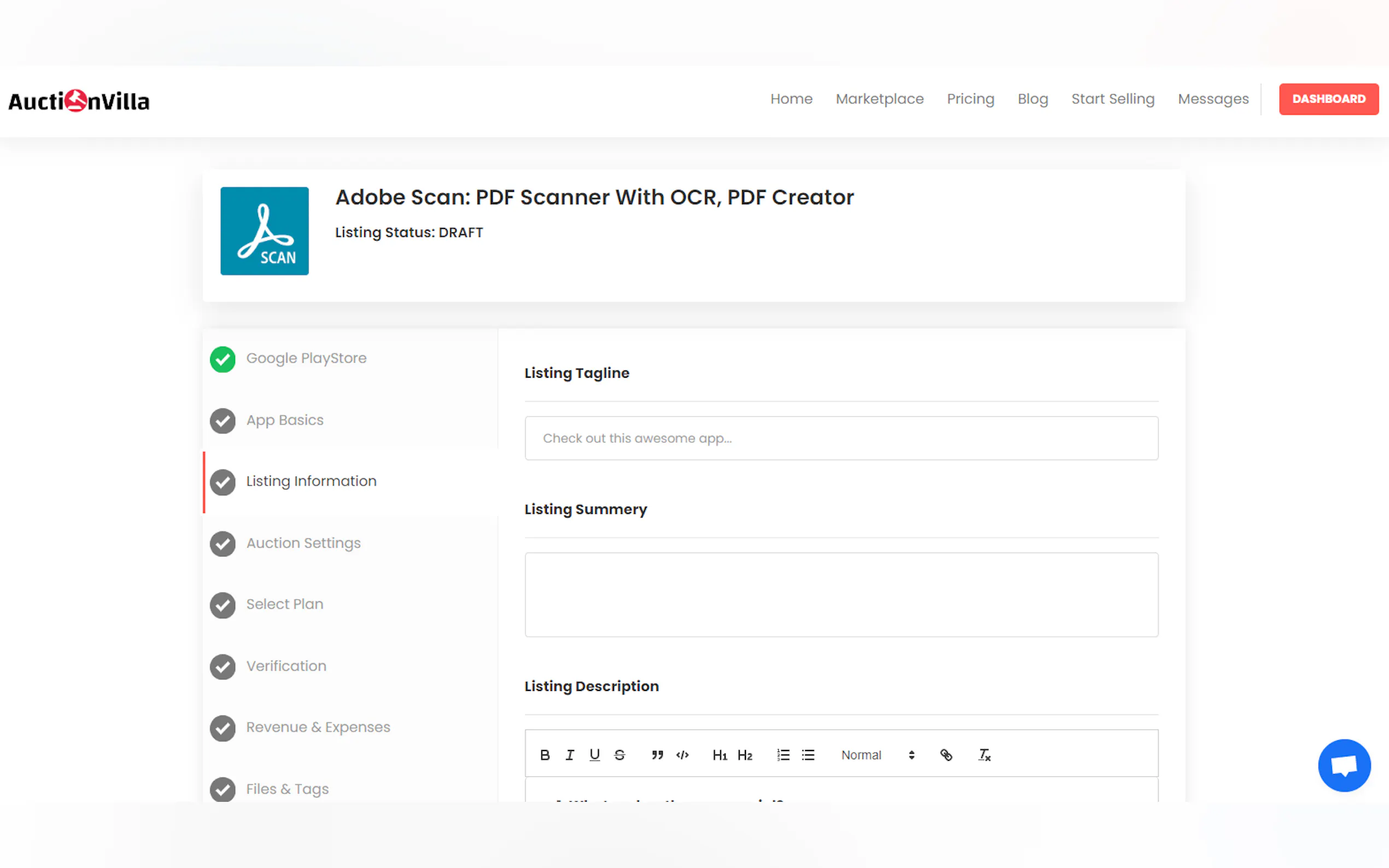Click the Listing Tagline input field
The width and height of the screenshot is (1389, 868).
(841, 438)
